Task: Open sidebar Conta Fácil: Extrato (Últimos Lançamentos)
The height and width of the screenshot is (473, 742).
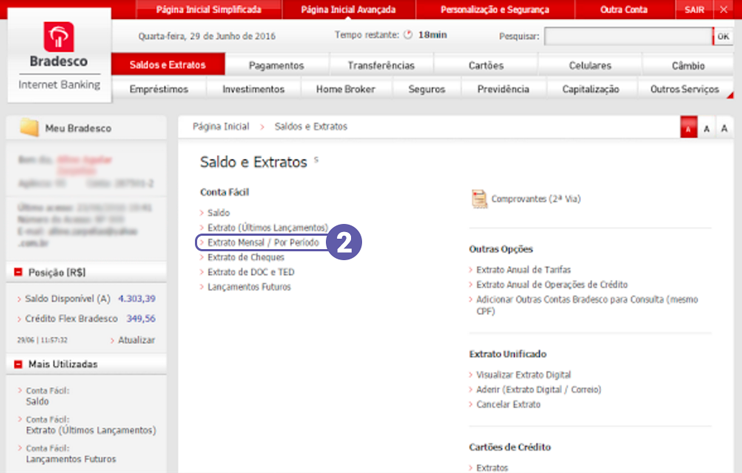Action: [x=91, y=425]
